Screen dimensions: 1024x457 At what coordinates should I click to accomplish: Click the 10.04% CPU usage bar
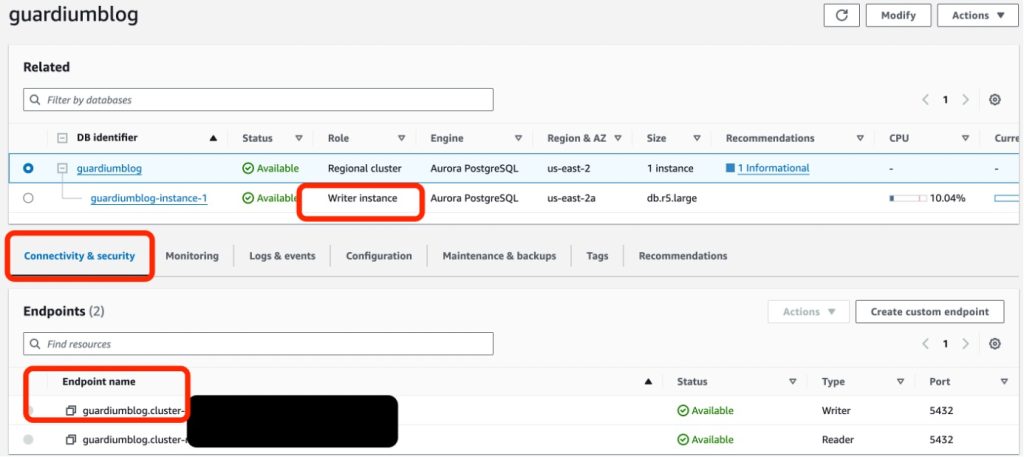[x=908, y=198]
